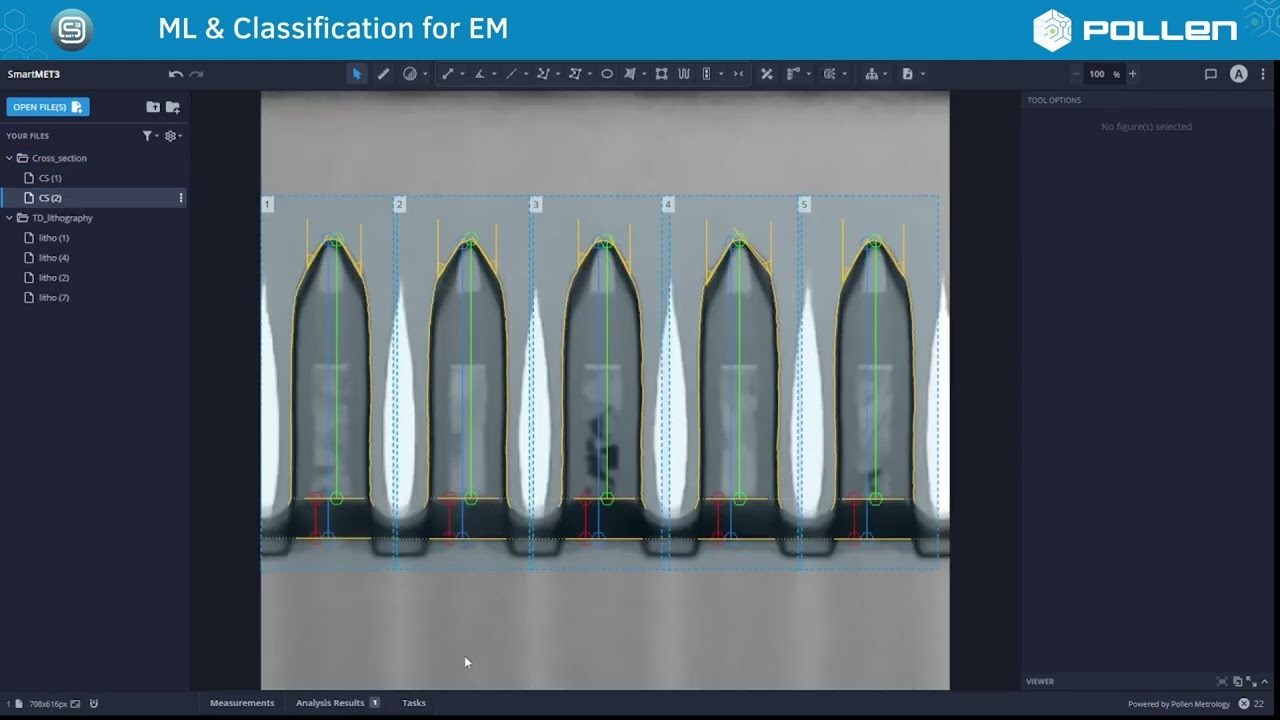Open the Analysis Results tab
The width and height of the screenshot is (1280, 720).
[337, 703]
